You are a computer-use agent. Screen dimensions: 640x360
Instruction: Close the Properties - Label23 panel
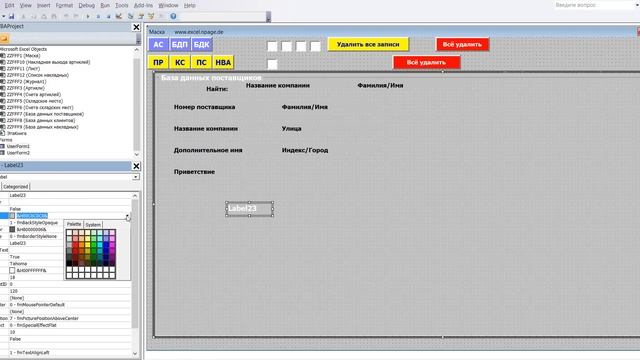136,166
